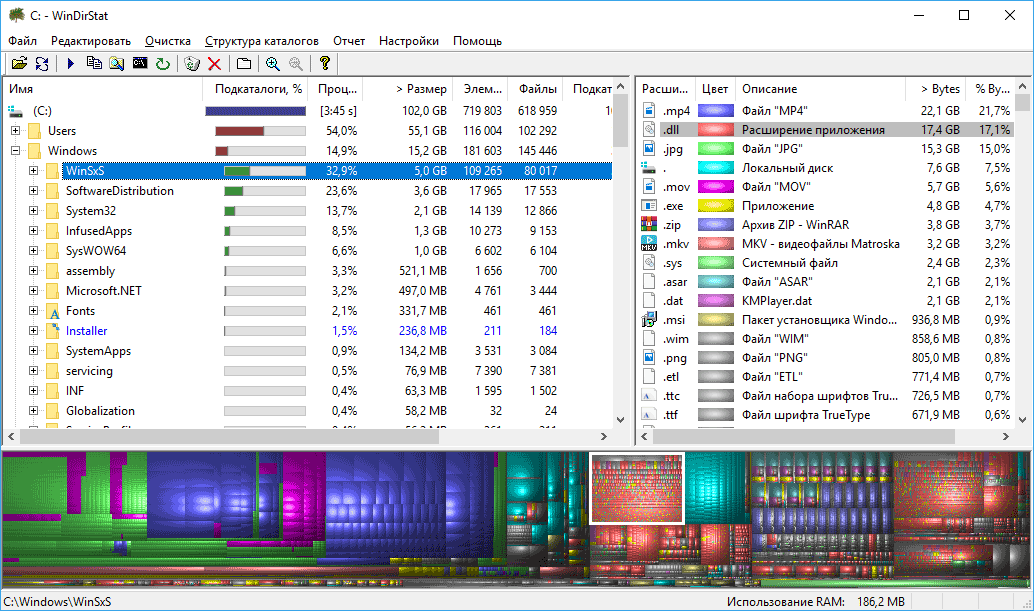1034x611 pixels.
Task: Open command prompt from the toolbar
Action: [x=140, y=64]
